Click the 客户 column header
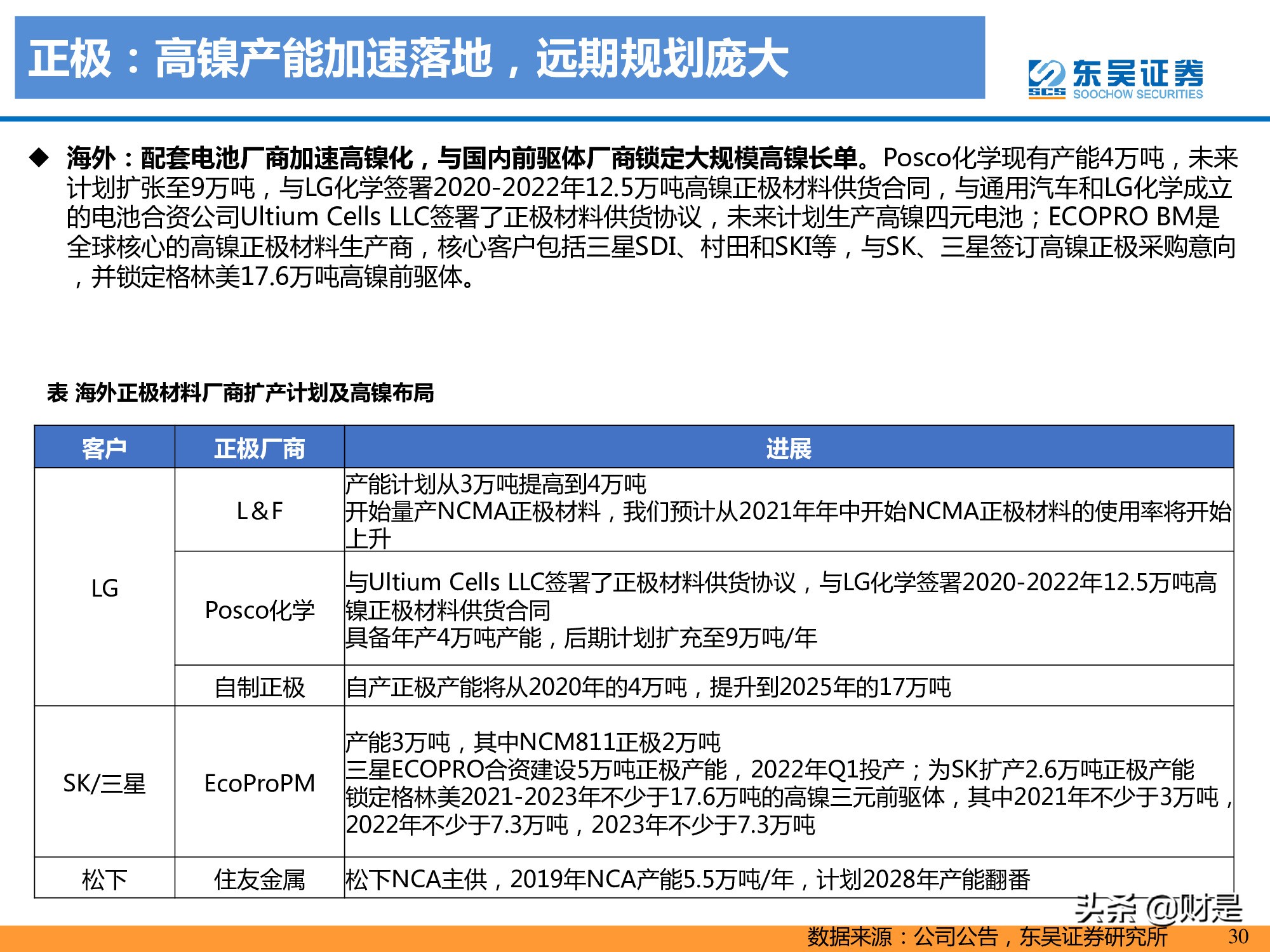This screenshot has width=1270, height=952. click(x=104, y=448)
